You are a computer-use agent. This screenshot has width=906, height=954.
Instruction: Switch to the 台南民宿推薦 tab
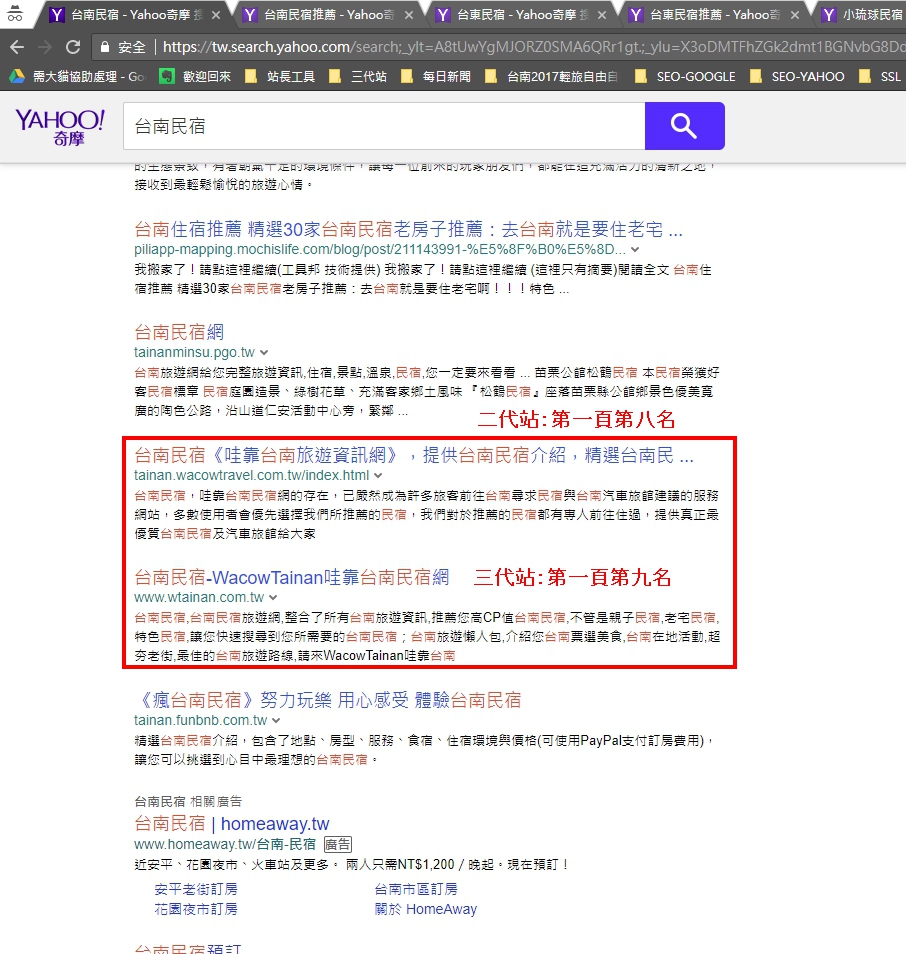pyautogui.click(x=329, y=15)
